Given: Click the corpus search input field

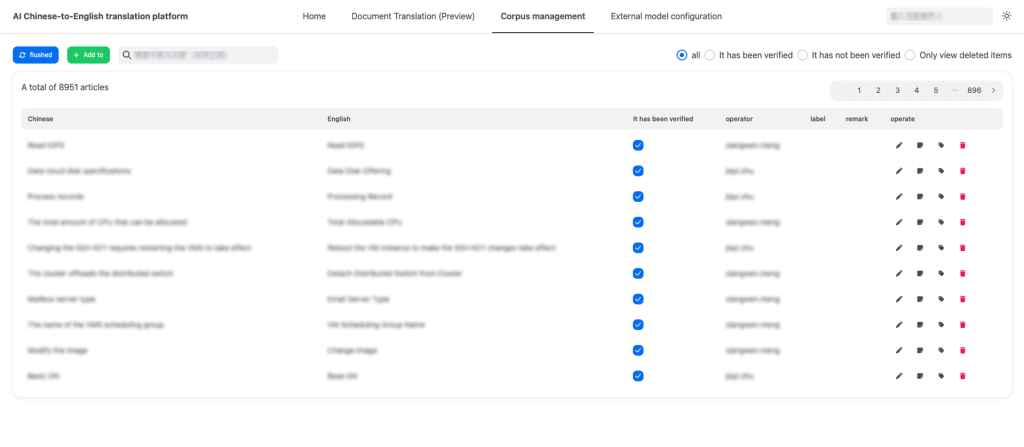Looking at the screenshot, I should [x=198, y=55].
